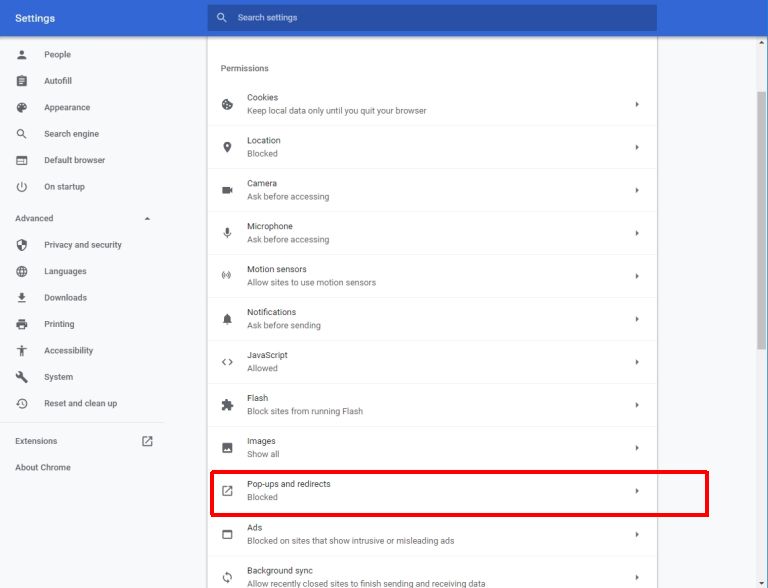Open On startup settings
768x588 pixels.
point(64,187)
